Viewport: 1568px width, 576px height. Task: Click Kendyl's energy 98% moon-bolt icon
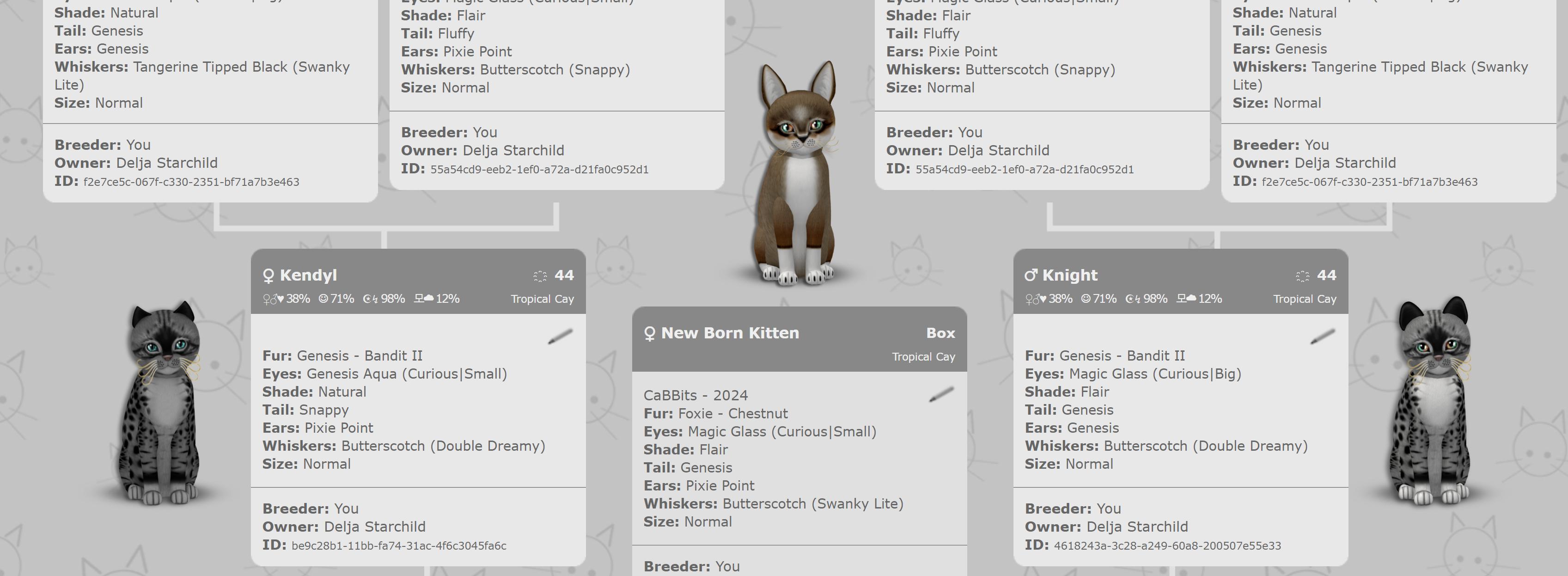coord(370,299)
